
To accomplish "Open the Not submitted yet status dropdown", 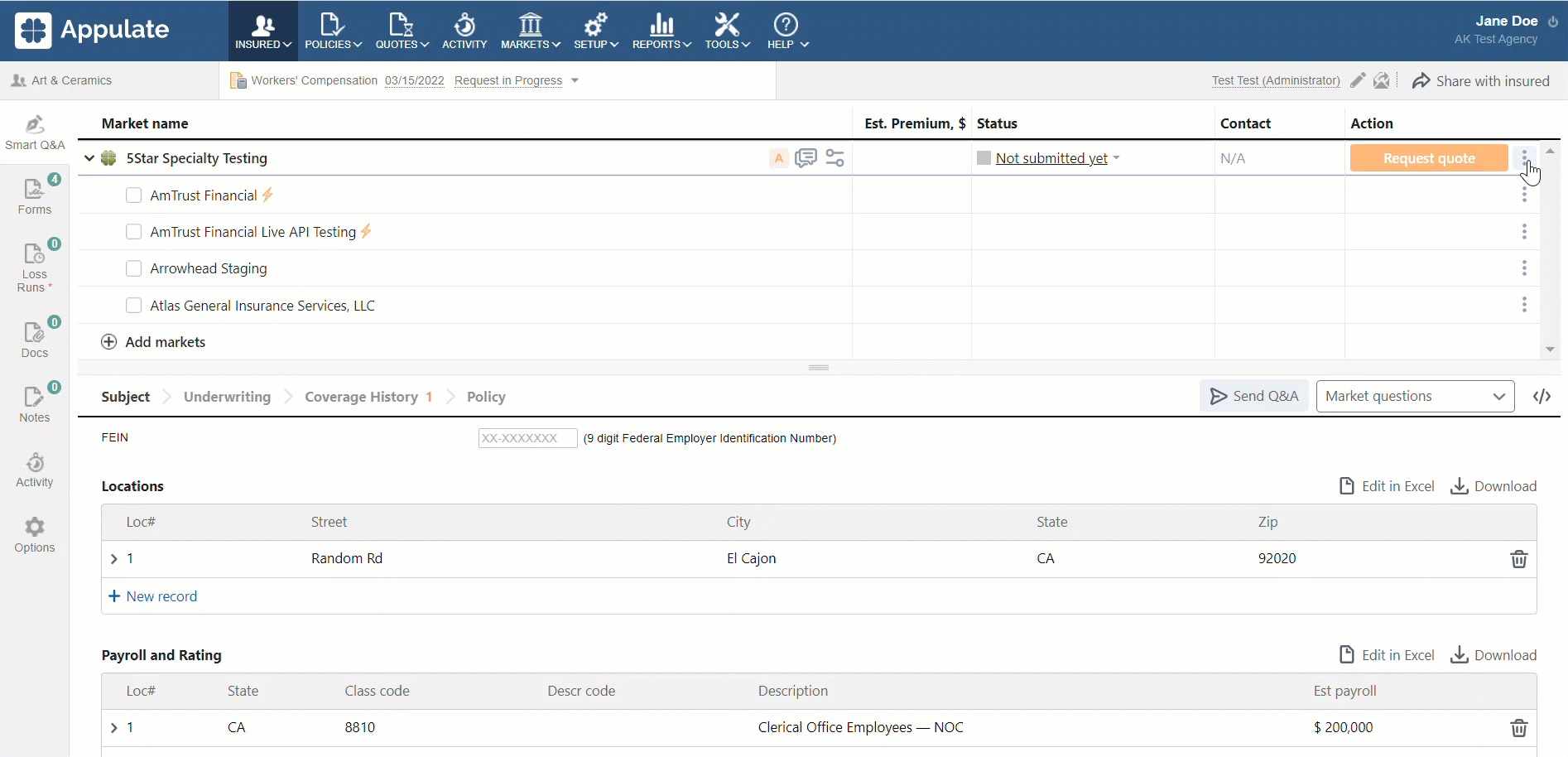I will (1058, 158).
